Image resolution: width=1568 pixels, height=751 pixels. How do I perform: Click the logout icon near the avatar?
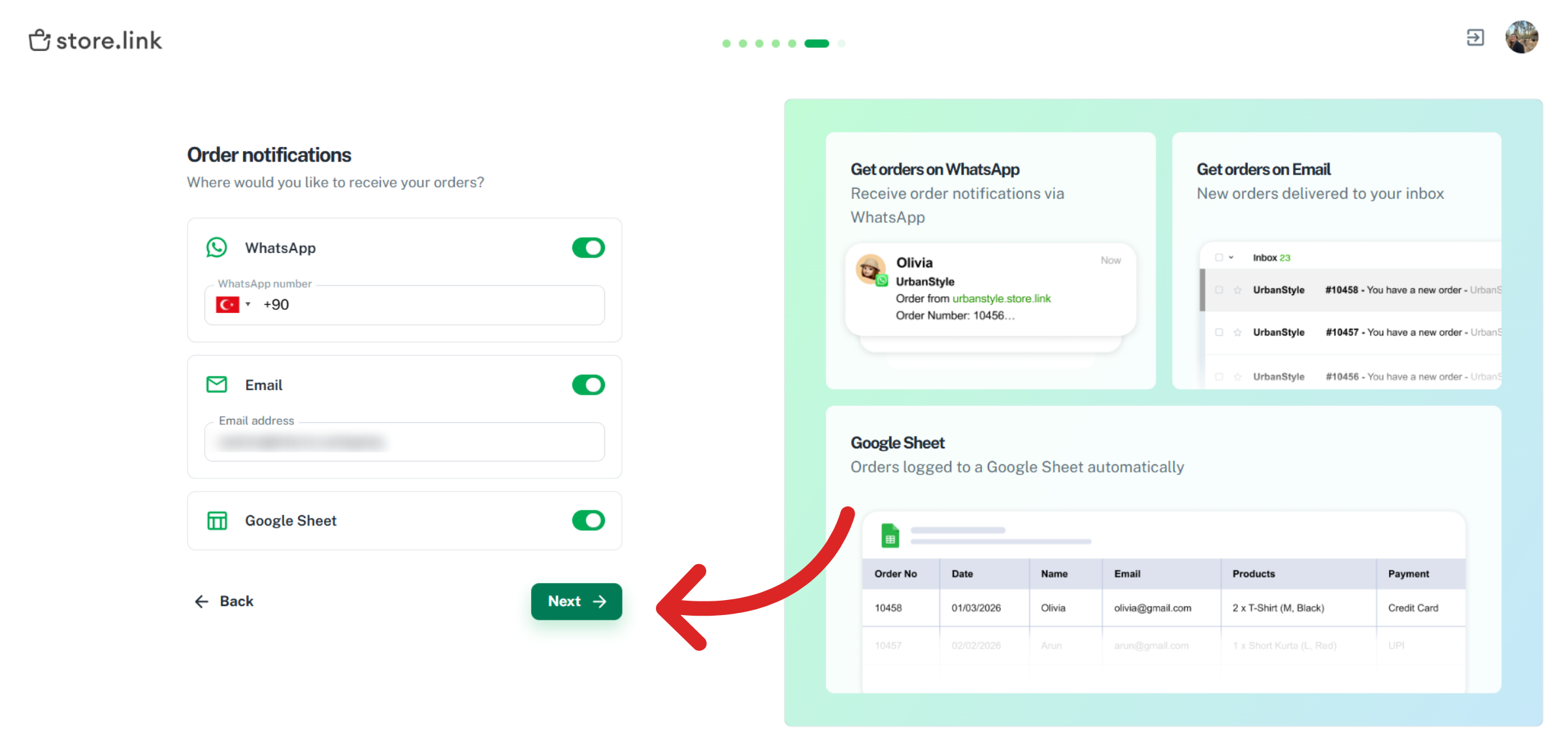click(x=1475, y=38)
